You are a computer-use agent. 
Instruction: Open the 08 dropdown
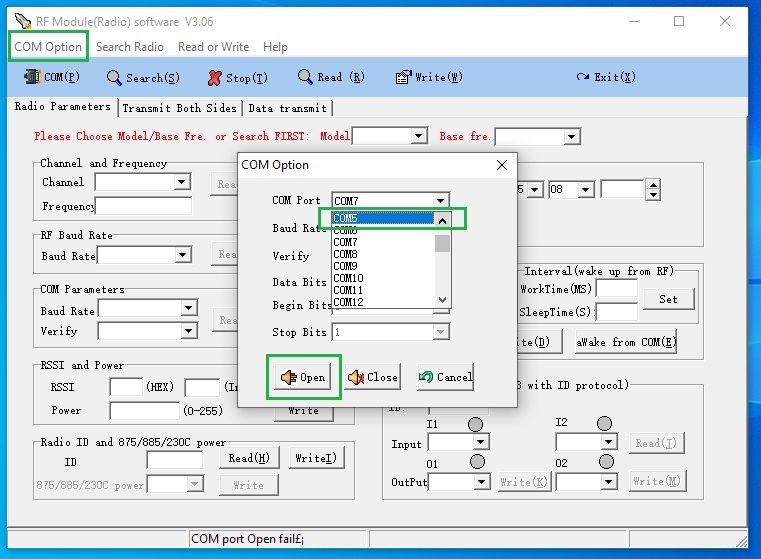(x=586, y=189)
